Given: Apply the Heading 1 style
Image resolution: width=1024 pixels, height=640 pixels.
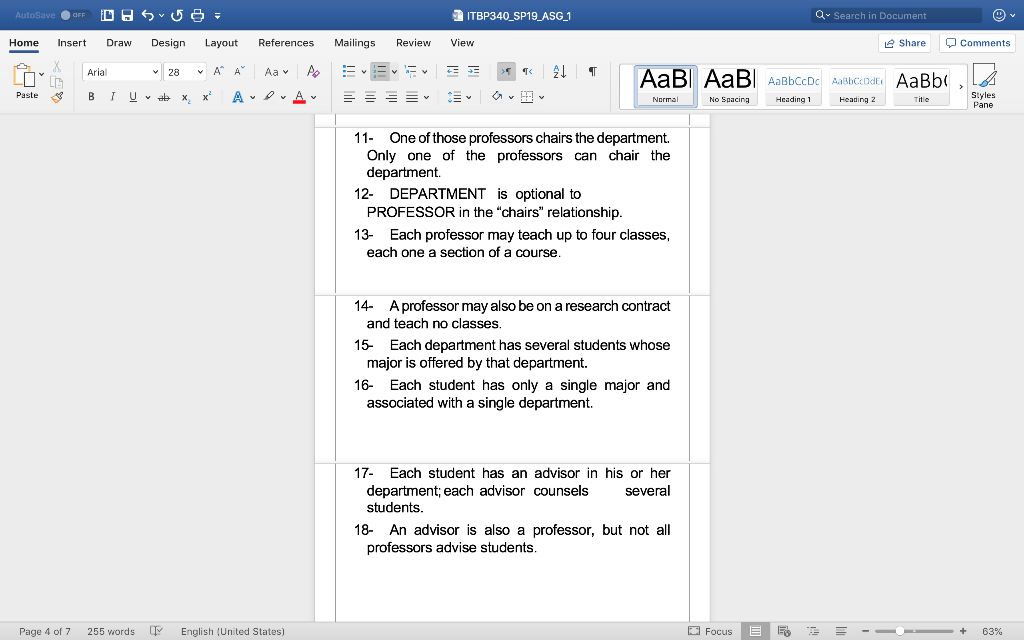Looking at the screenshot, I should click(x=793, y=86).
